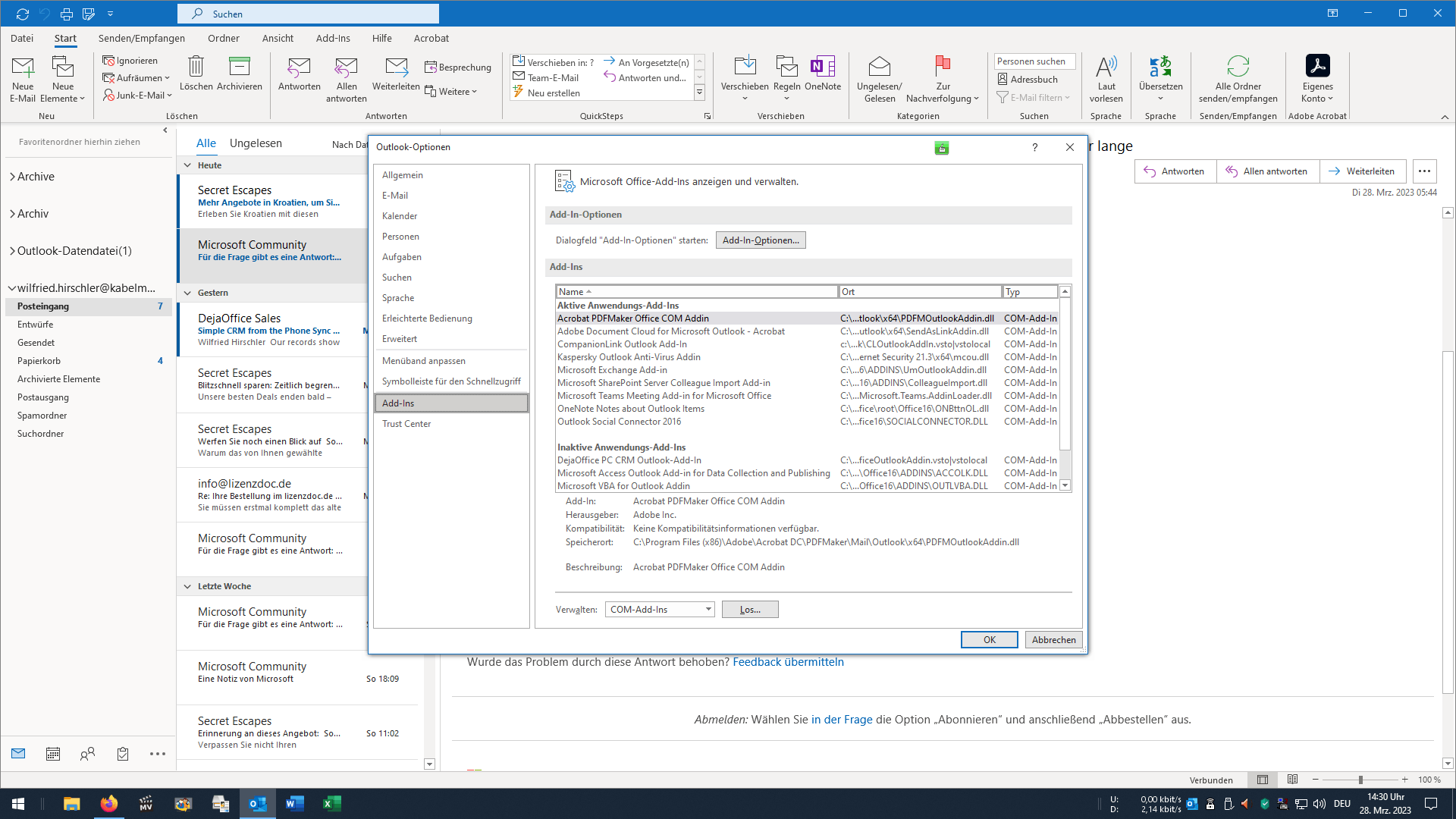Adjust the zoom slider in status bar
The width and height of the screenshot is (1456, 819).
pyautogui.click(x=1360, y=780)
